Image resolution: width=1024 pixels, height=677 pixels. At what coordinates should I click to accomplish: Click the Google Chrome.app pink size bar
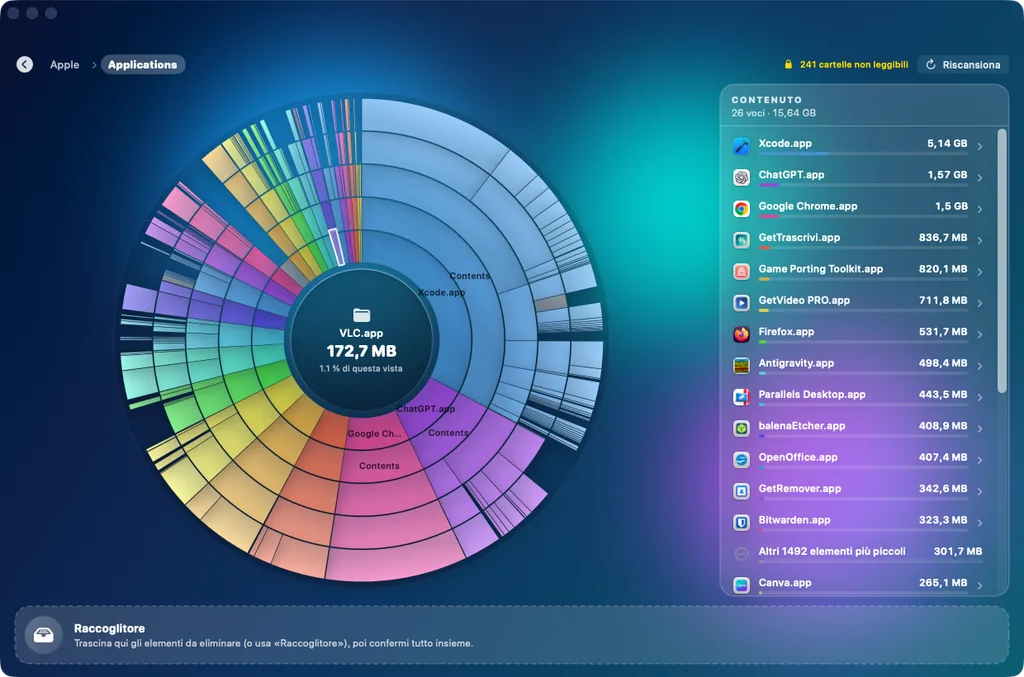pos(768,217)
